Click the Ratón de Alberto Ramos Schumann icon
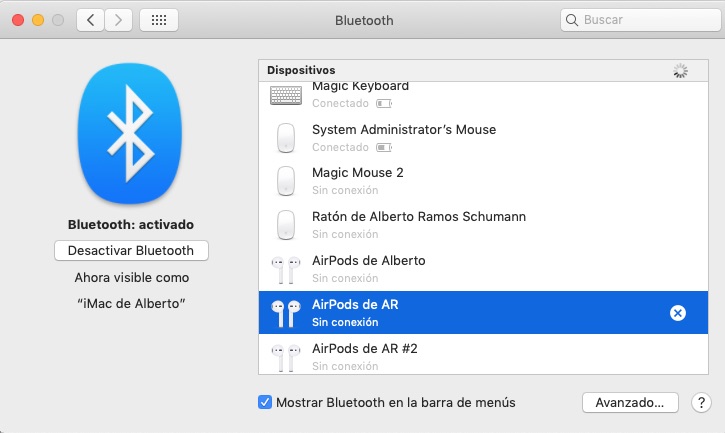 [x=286, y=225]
